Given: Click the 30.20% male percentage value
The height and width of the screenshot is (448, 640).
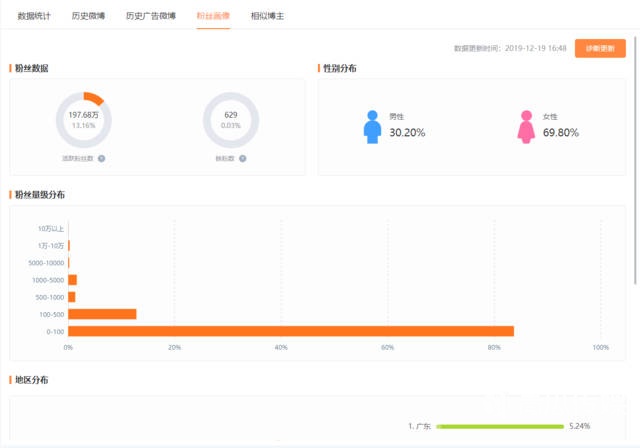Looking at the screenshot, I should [408, 132].
